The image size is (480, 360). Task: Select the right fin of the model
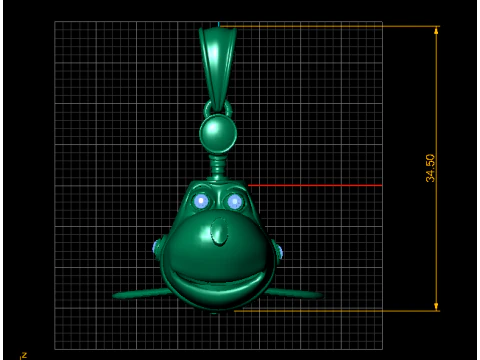click(294, 293)
